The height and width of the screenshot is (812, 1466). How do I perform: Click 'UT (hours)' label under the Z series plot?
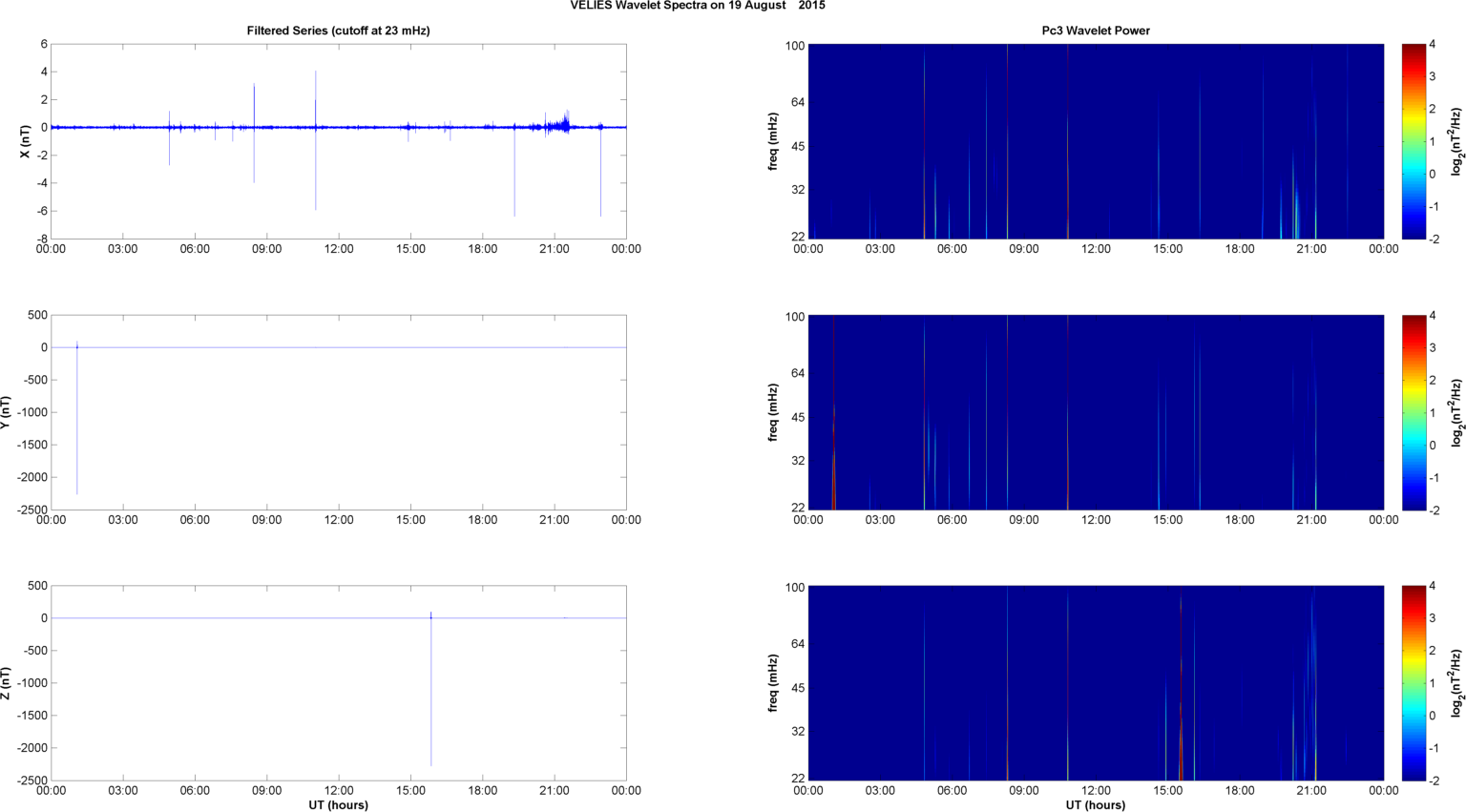338,804
